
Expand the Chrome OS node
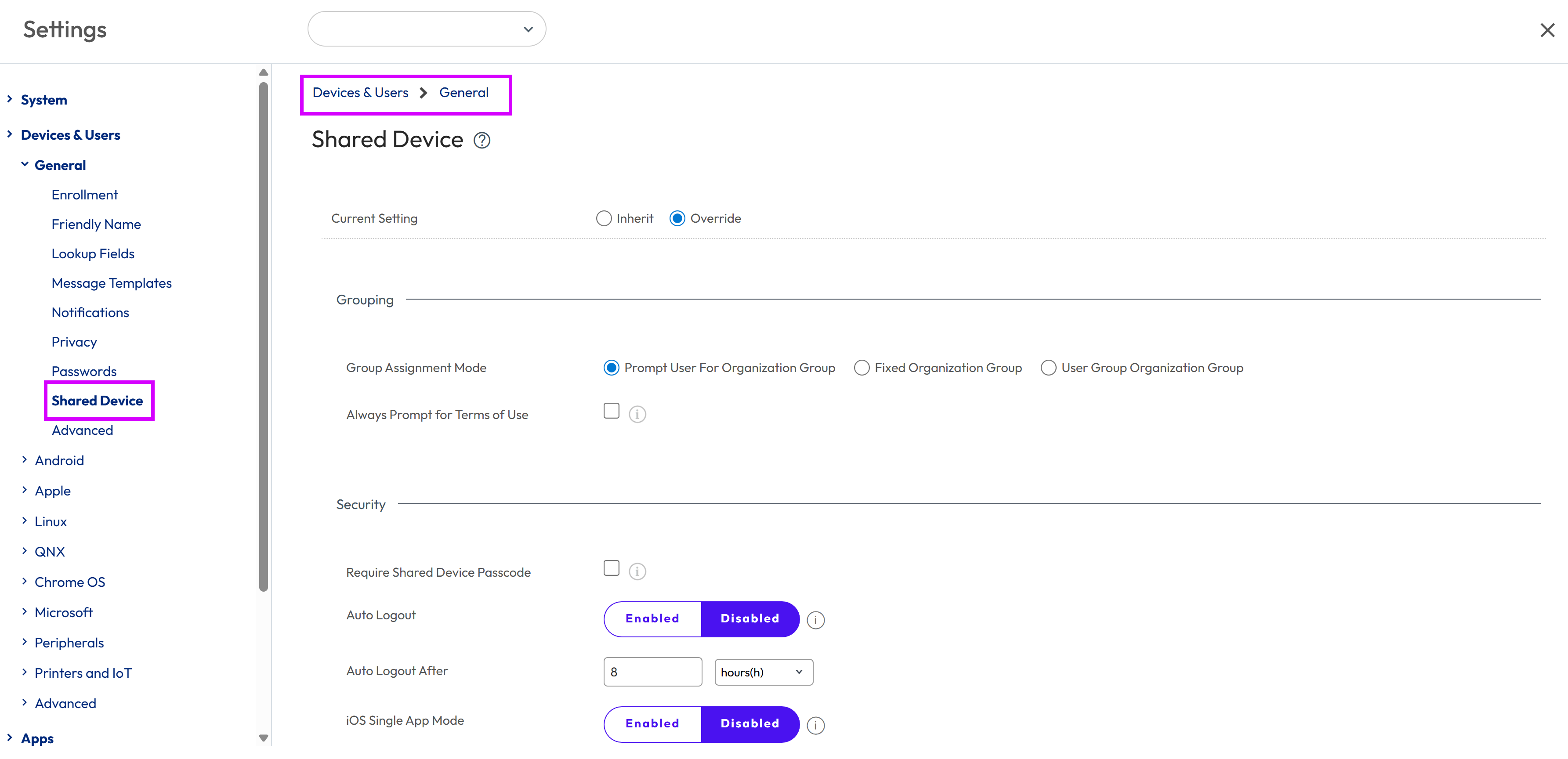point(24,582)
